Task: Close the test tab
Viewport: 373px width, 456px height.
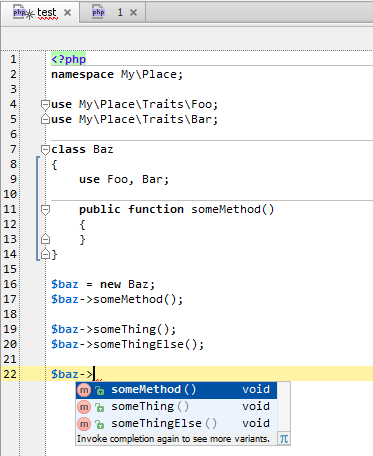Action: click(x=67, y=13)
